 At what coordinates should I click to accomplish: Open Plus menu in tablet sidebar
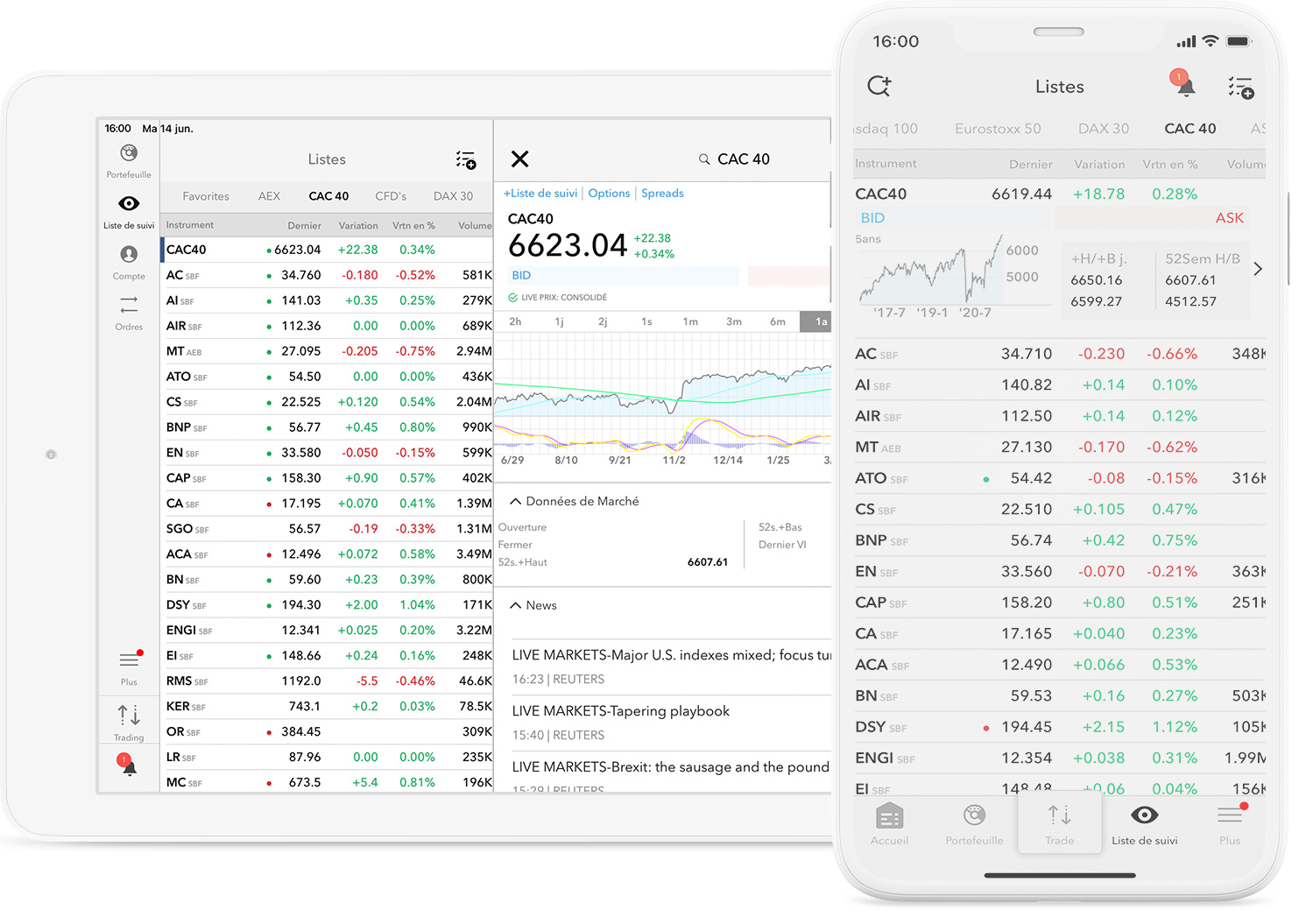point(130,668)
